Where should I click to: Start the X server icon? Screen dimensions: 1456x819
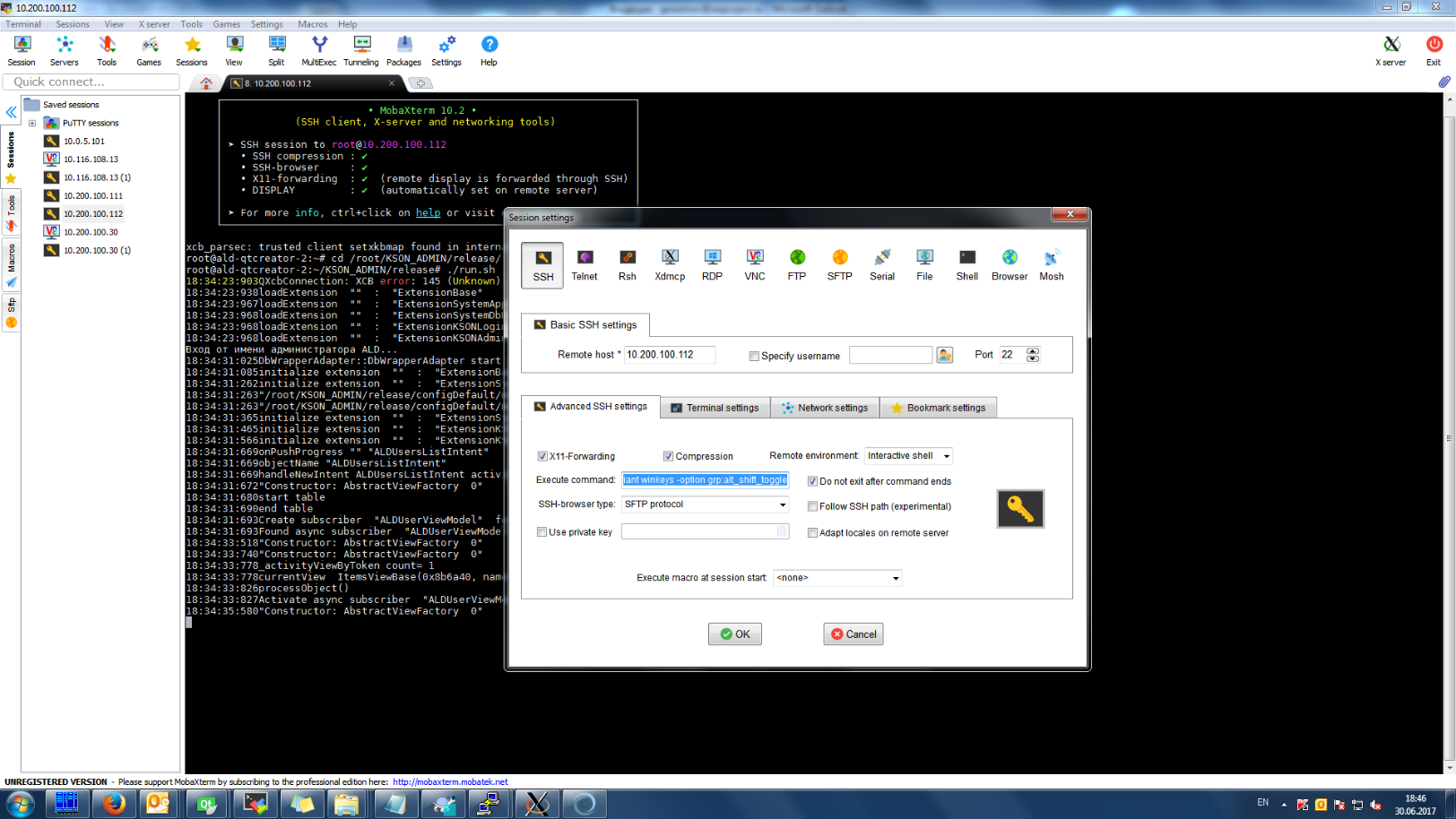(x=1391, y=51)
